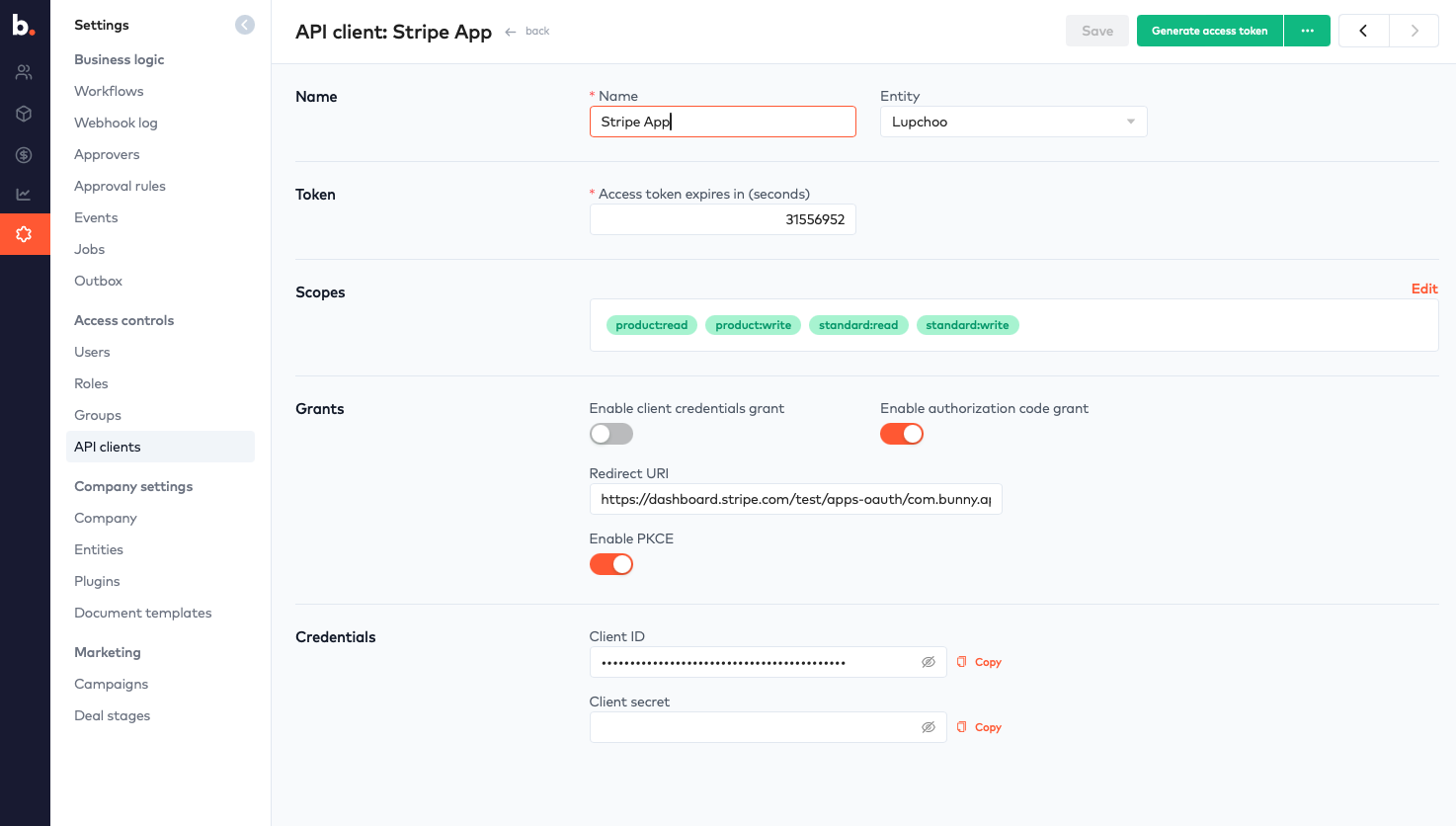The height and width of the screenshot is (826, 1456).
Task: Reveal the hidden Client ID value
Action: (929, 662)
